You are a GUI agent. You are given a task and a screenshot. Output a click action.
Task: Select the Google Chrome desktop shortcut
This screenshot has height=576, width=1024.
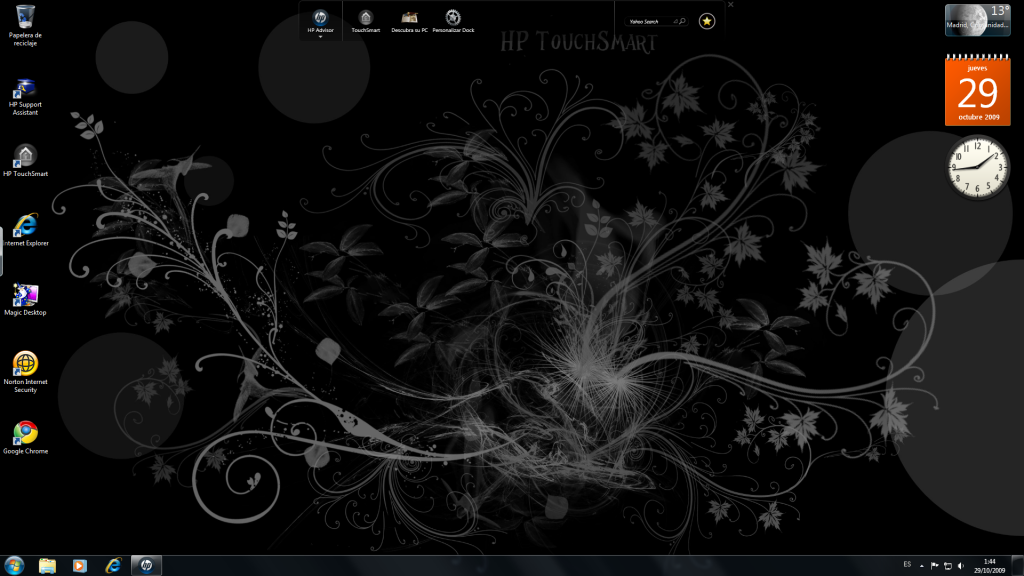tap(25, 433)
